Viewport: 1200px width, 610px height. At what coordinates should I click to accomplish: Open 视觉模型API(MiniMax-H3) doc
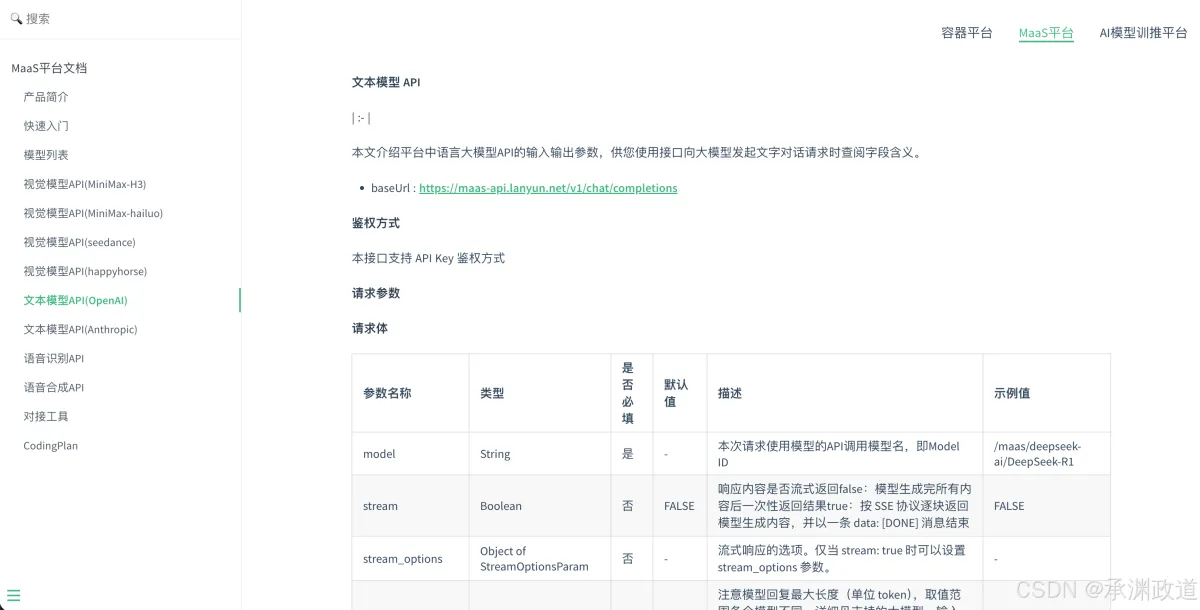(x=85, y=184)
